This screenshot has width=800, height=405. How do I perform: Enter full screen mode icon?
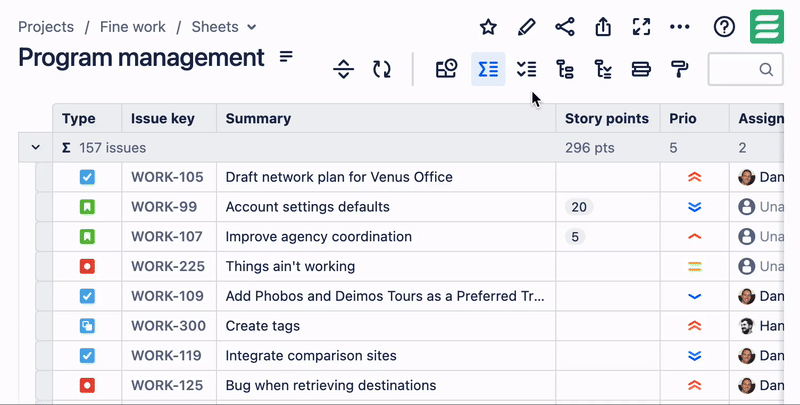pos(641,27)
